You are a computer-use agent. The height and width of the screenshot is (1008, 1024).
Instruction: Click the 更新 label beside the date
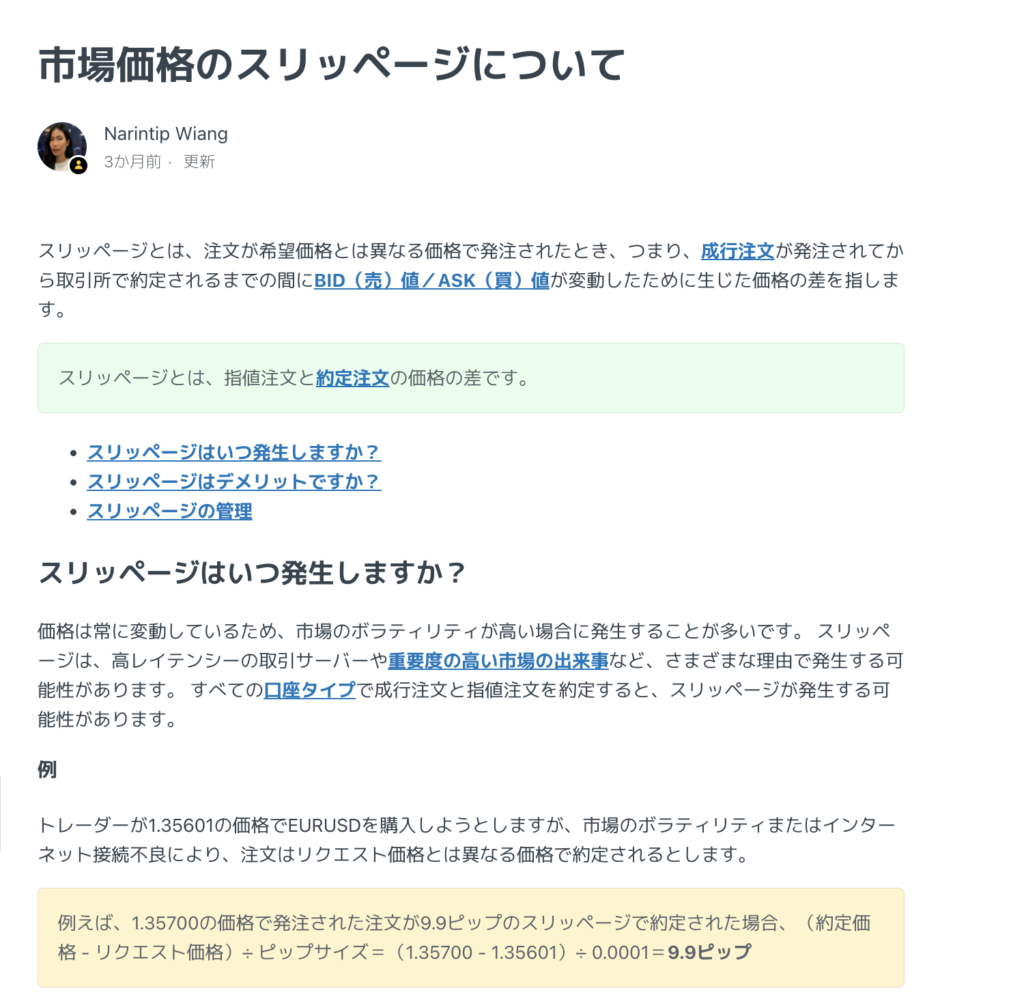199,161
